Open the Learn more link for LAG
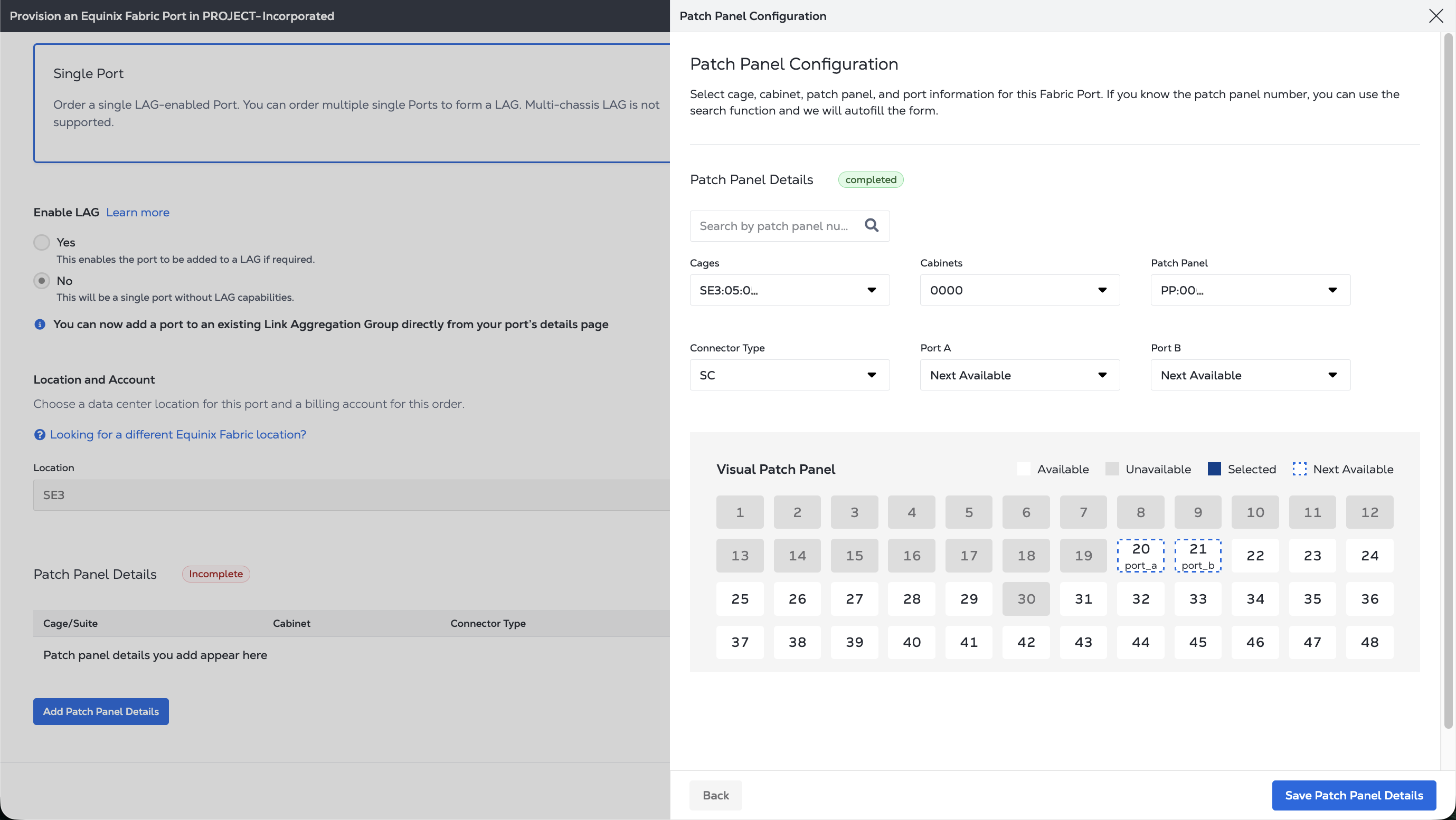Image resolution: width=1456 pixels, height=820 pixels. pos(137,213)
